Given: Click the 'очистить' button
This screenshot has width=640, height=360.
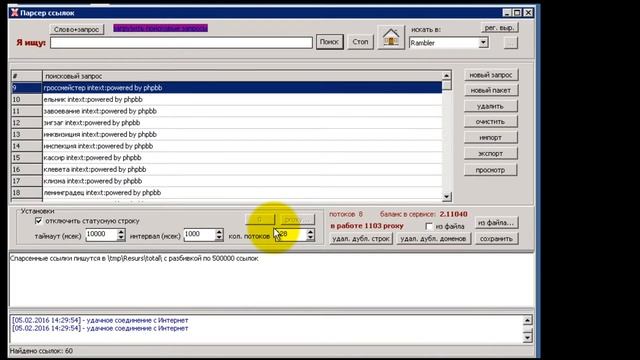Looking at the screenshot, I should pyautogui.click(x=491, y=122).
